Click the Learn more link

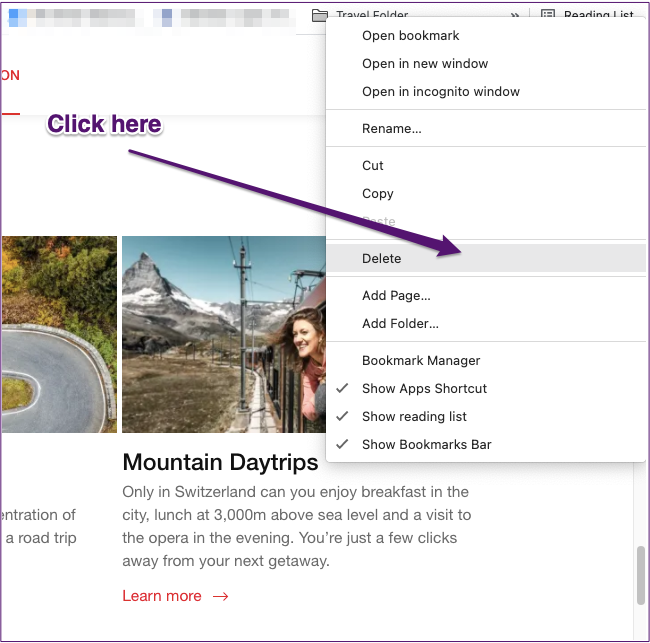(x=162, y=596)
